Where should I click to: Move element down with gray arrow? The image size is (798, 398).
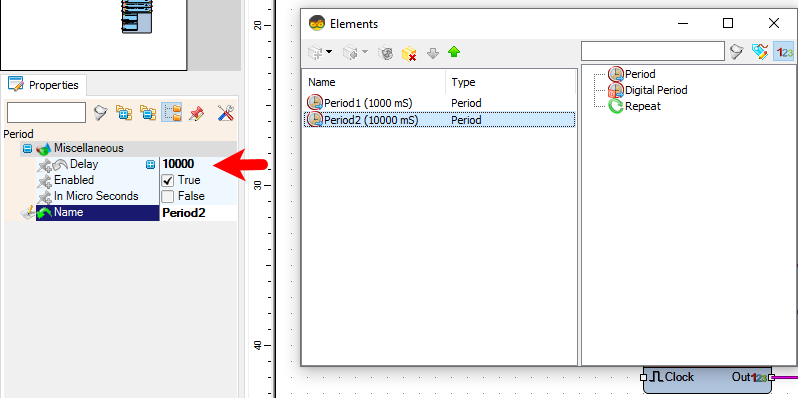point(433,52)
